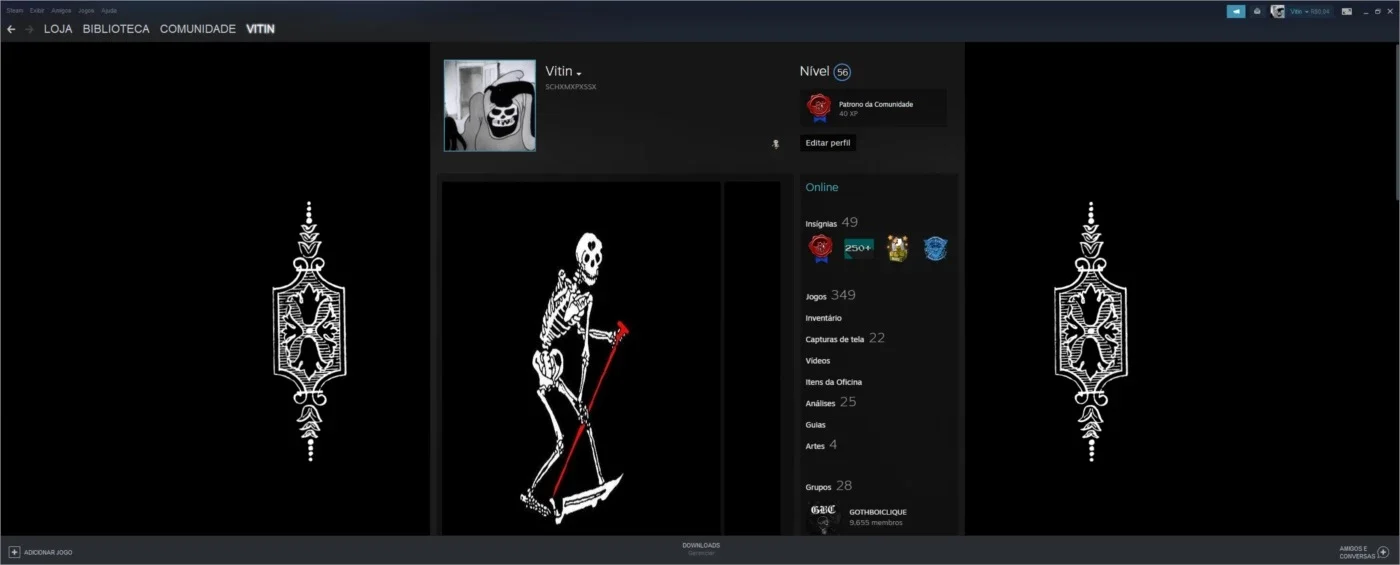Viewport: 1400px width, 565px height.
Task: Open AMIGOS E CONVERSAS panel
Action: click(x=1357, y=552)
